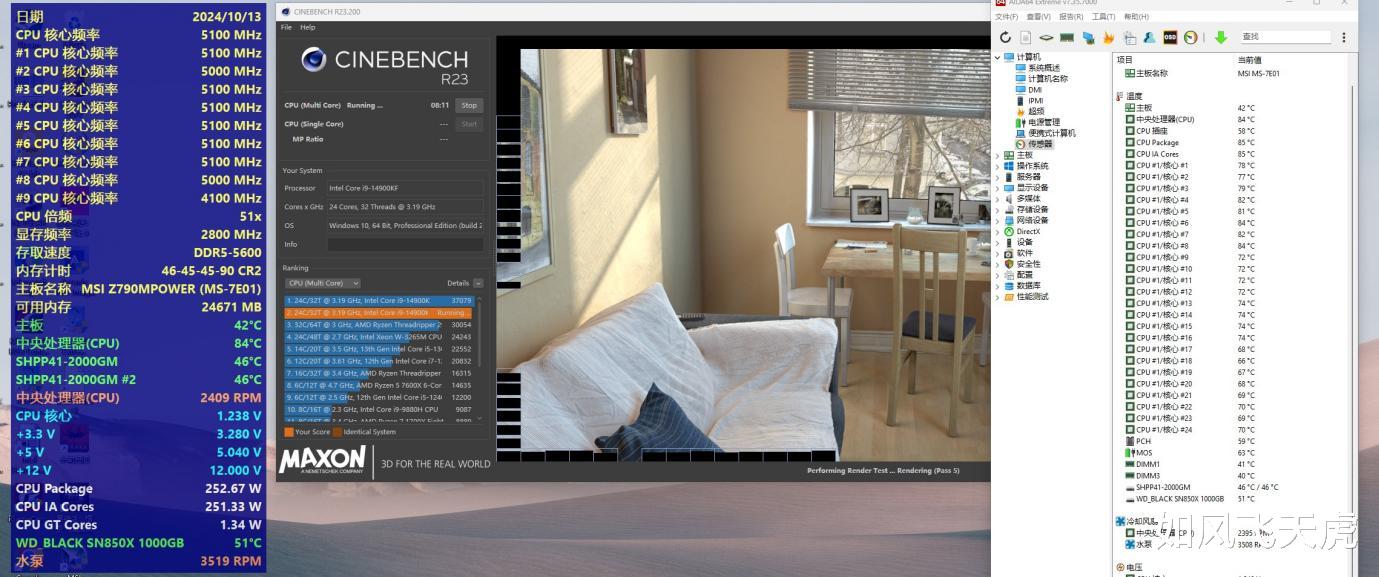The height and width of the screenshot is (577, 1379).
Task: Click the AIDA64 user-shaped toolbar icon
Action: coord(1149,38)
